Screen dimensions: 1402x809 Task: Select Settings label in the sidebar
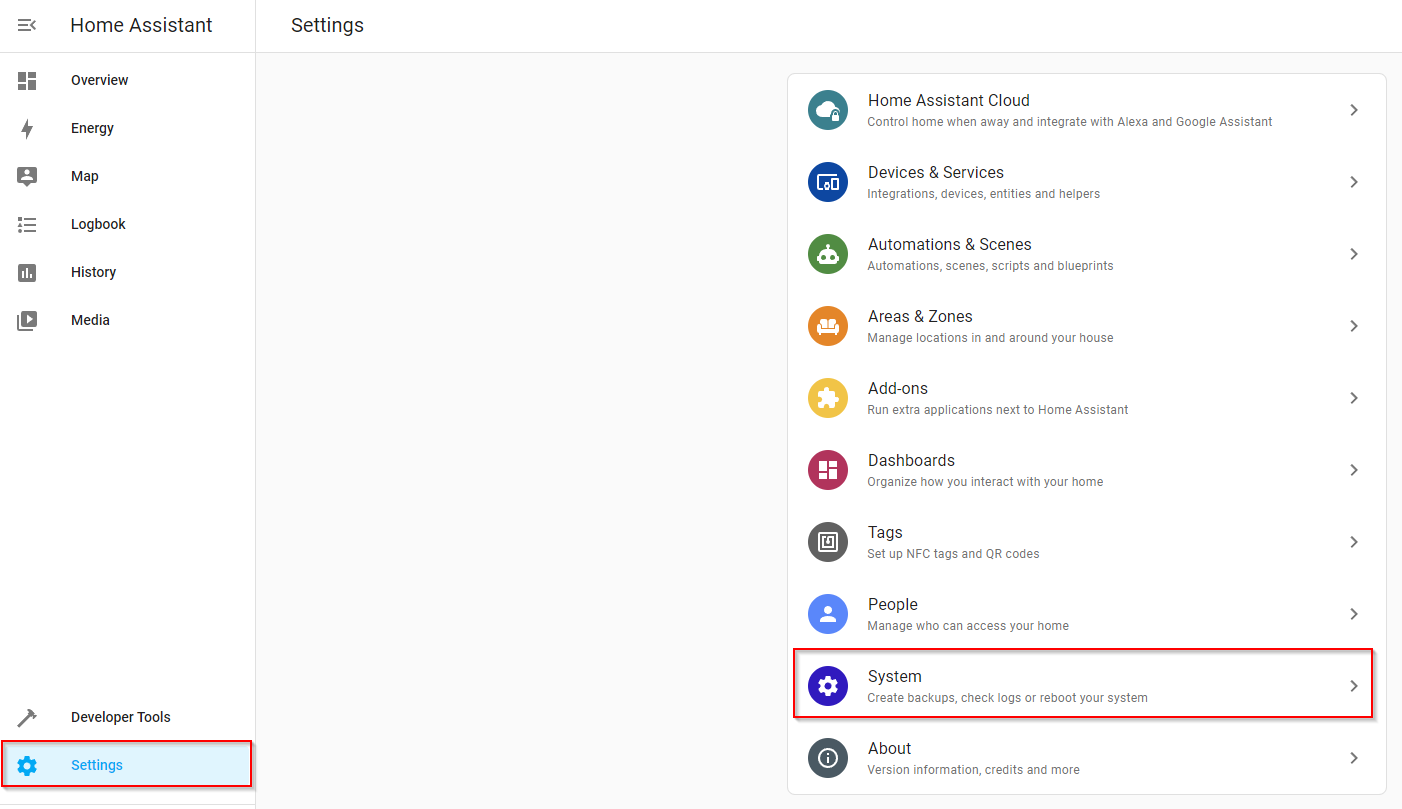click(x=97, y=765)
